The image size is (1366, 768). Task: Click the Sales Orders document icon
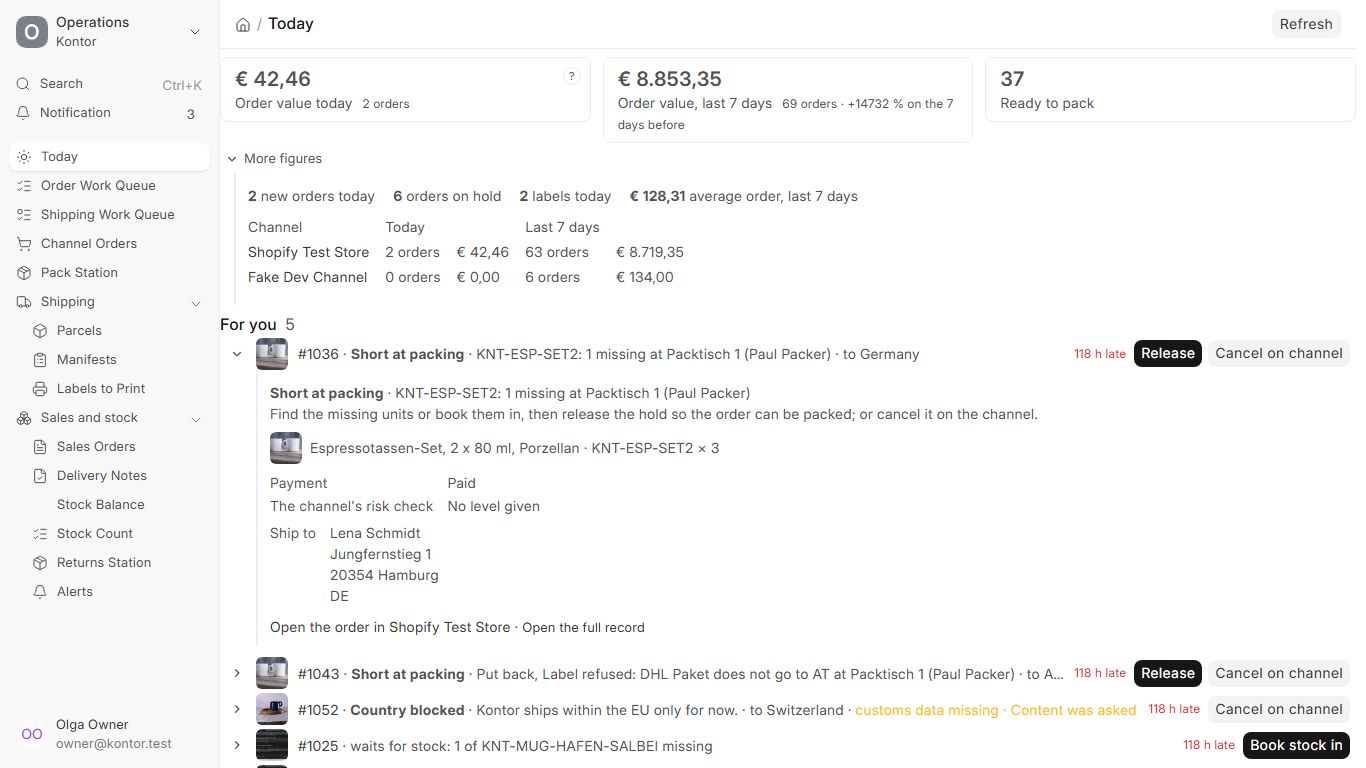coord(40,447)
